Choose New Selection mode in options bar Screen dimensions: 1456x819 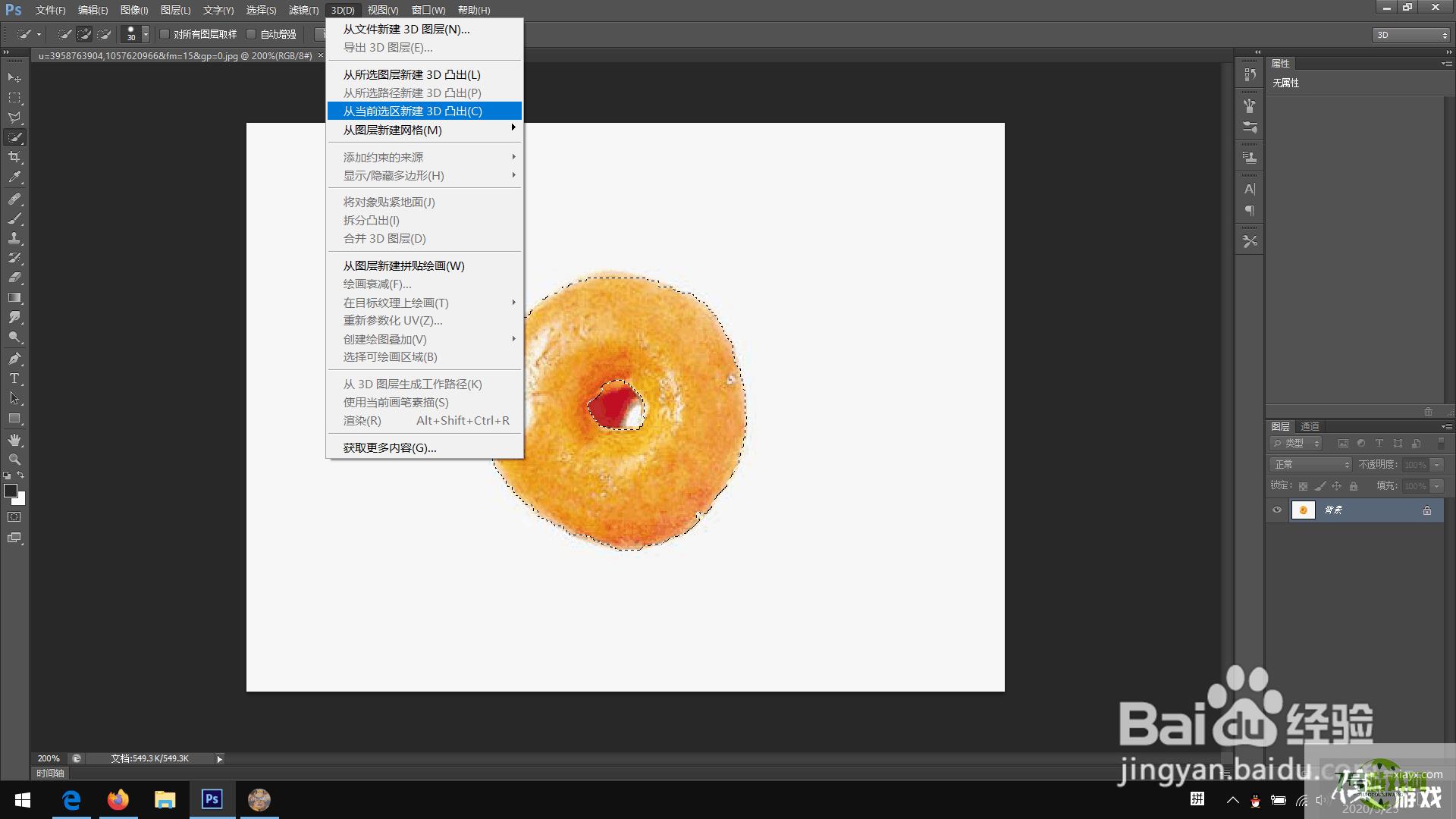click(65, 34)
